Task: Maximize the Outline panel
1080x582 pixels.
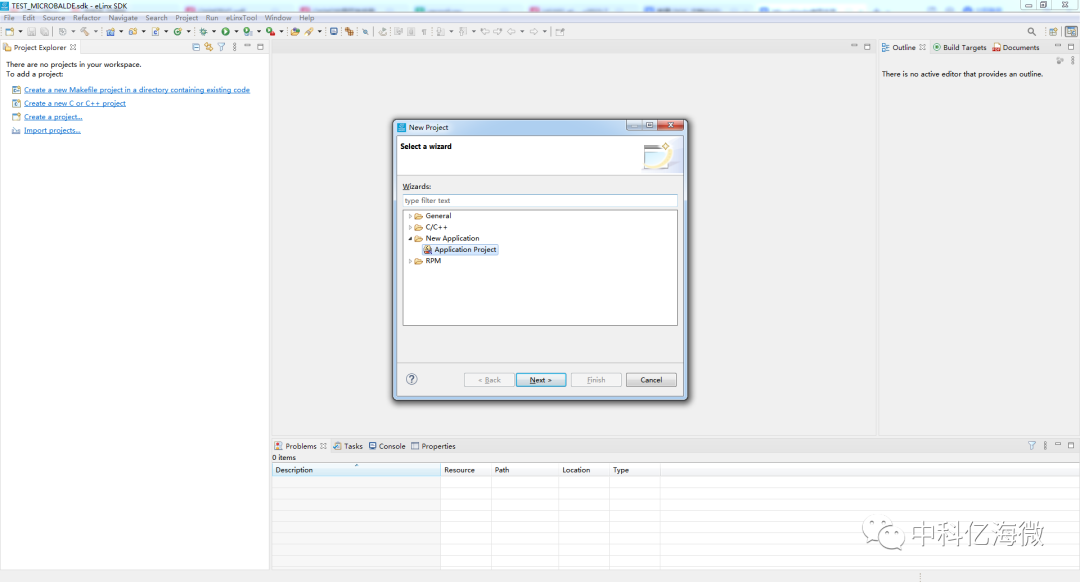Action: (1071, 47)
